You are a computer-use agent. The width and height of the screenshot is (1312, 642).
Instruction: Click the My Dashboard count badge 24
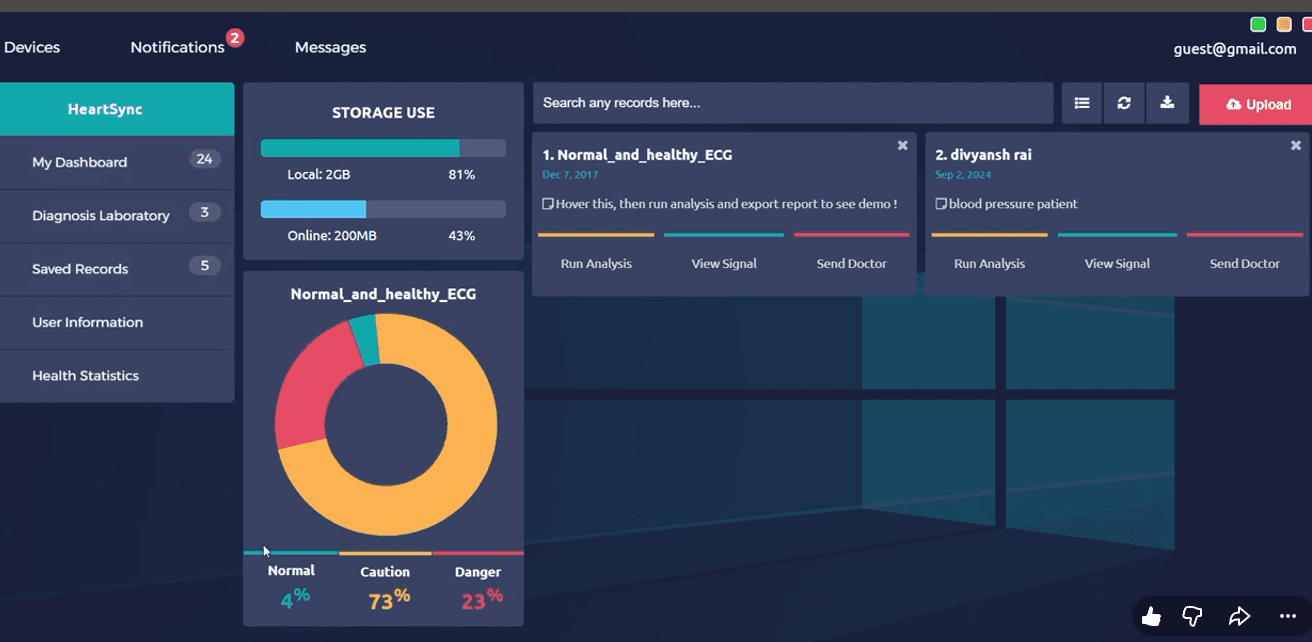205,159
